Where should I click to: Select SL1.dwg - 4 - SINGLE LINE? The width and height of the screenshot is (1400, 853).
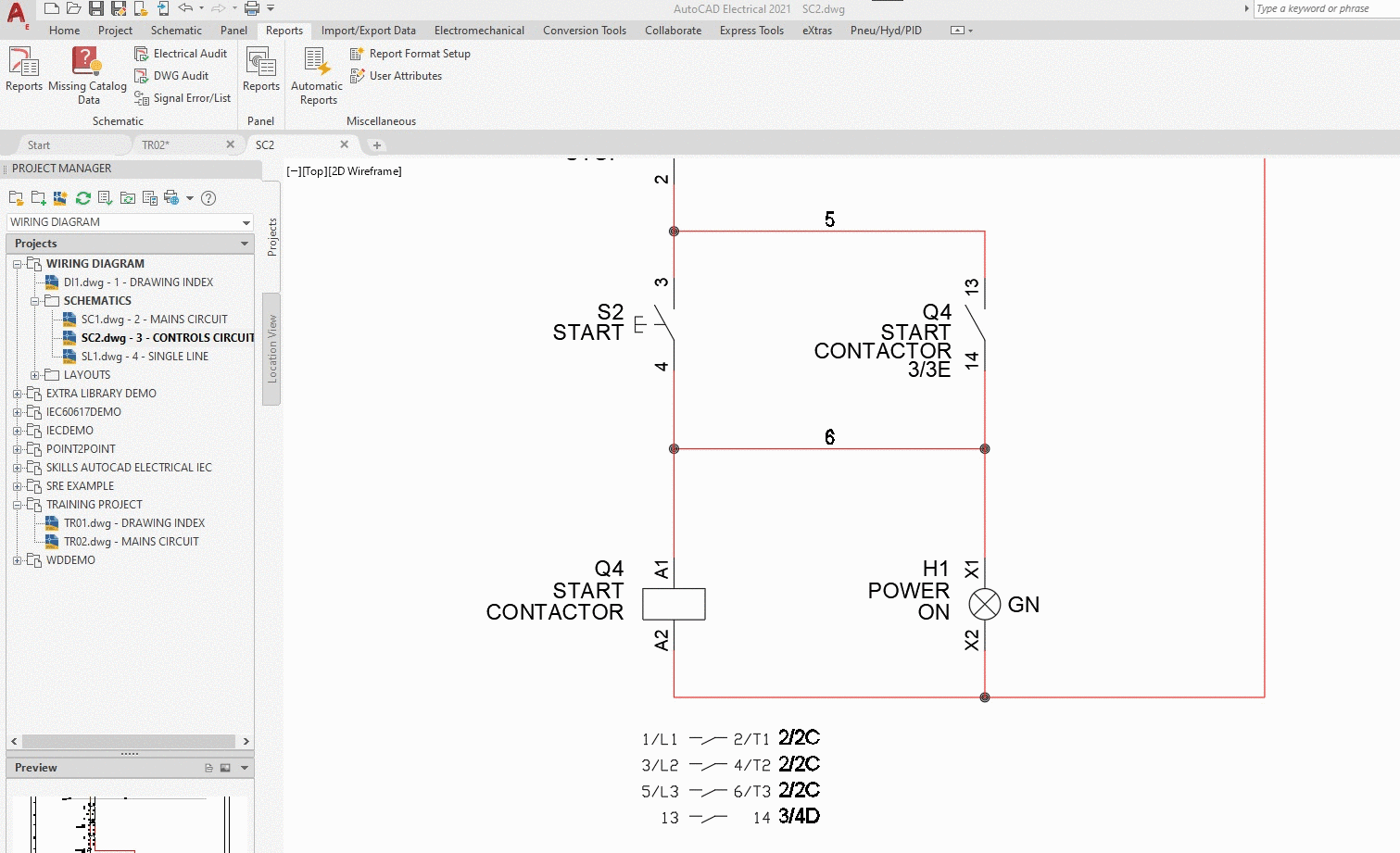pos(145,357)
